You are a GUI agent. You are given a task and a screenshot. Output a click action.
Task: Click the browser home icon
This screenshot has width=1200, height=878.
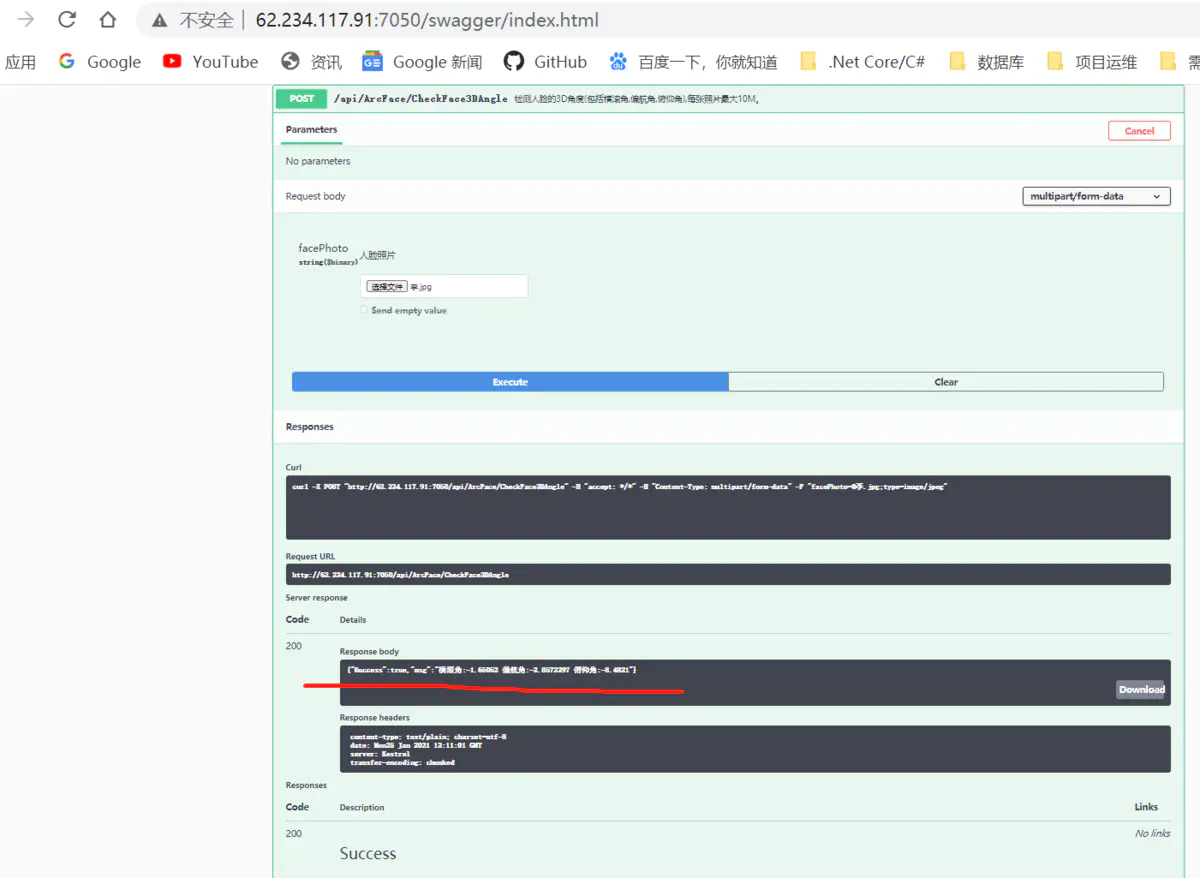[107, 19]
